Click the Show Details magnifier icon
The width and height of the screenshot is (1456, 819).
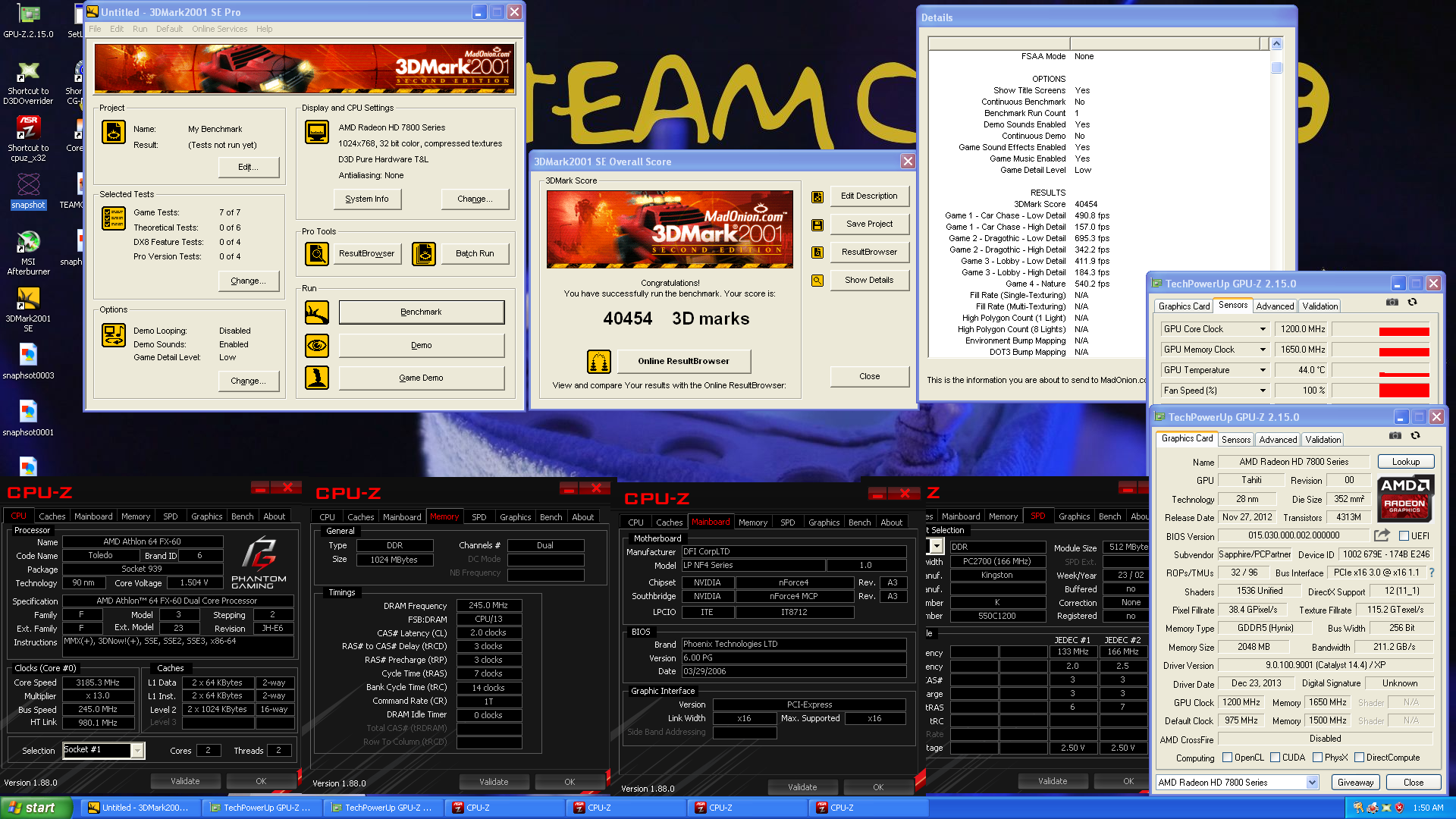[817, 281]
